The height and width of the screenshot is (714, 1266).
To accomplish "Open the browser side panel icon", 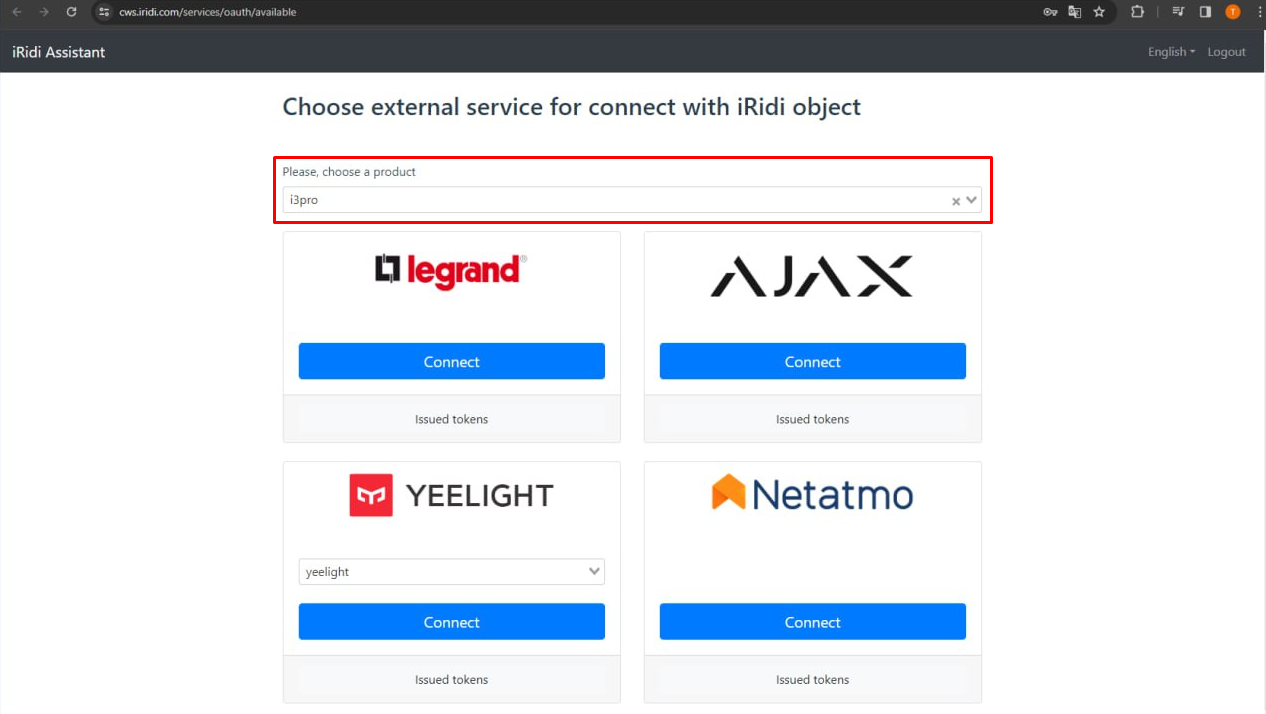I will click(x=1204, y=12).
